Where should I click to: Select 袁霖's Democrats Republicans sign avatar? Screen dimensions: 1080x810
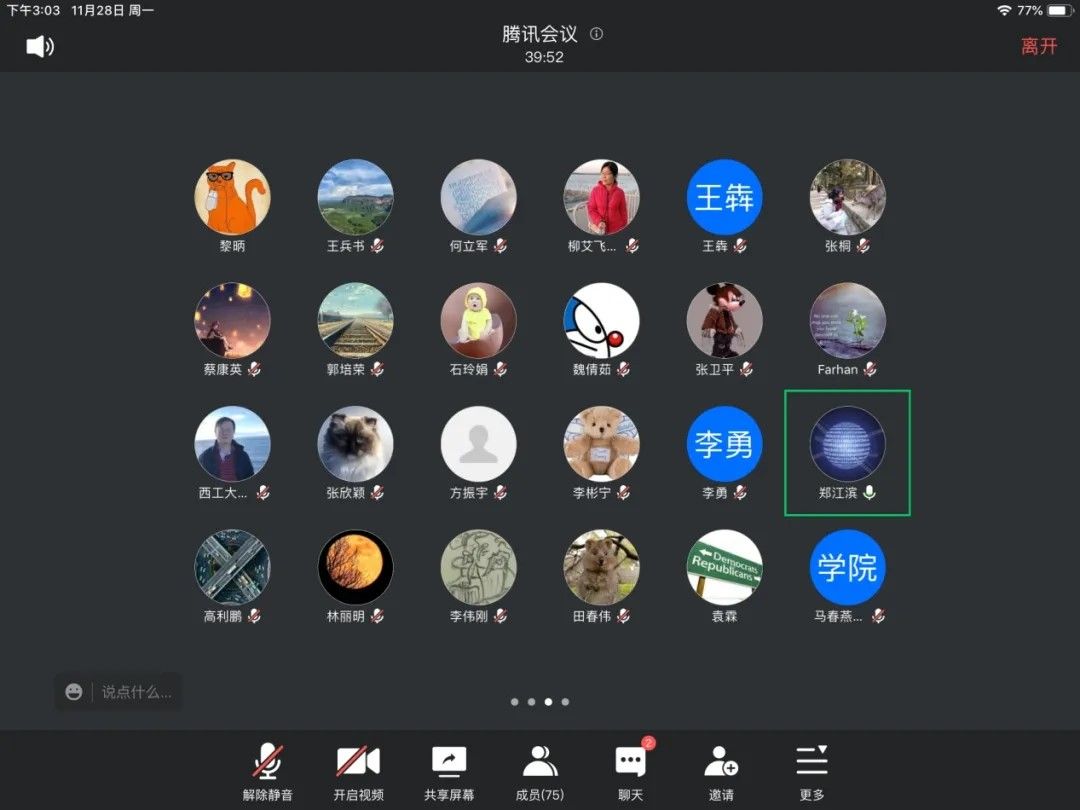click(x=724, y=567)
